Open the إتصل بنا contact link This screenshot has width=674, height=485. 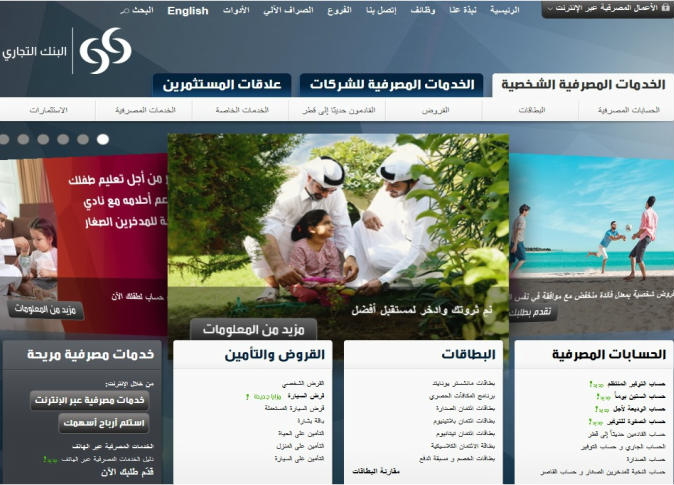tap(381, 10)
